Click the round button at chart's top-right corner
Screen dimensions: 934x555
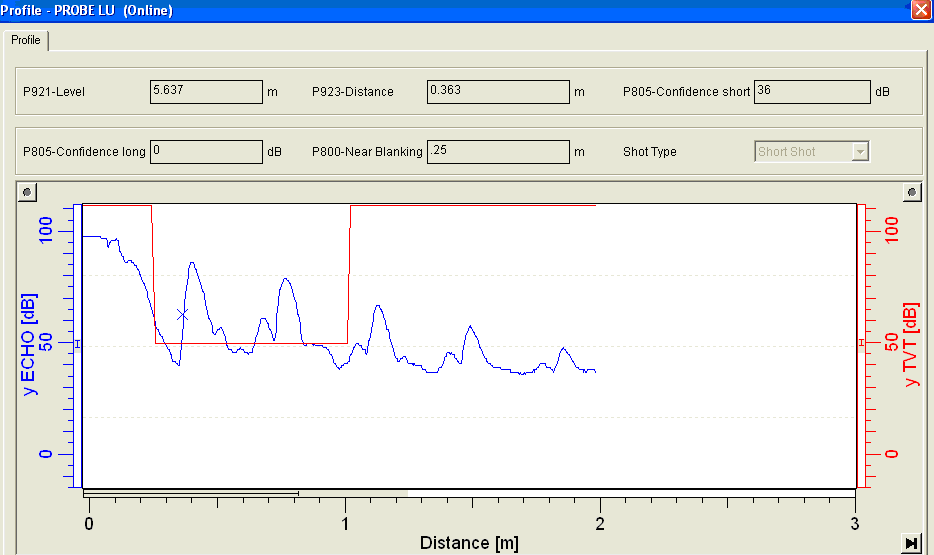click(x=912, y=192)
